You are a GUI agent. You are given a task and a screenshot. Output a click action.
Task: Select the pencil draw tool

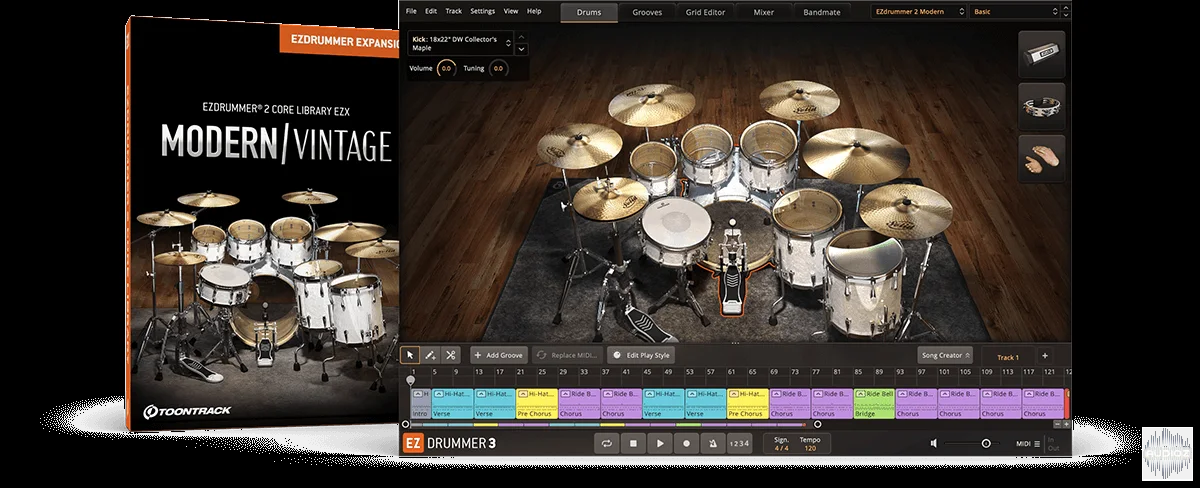pos(430,355)
